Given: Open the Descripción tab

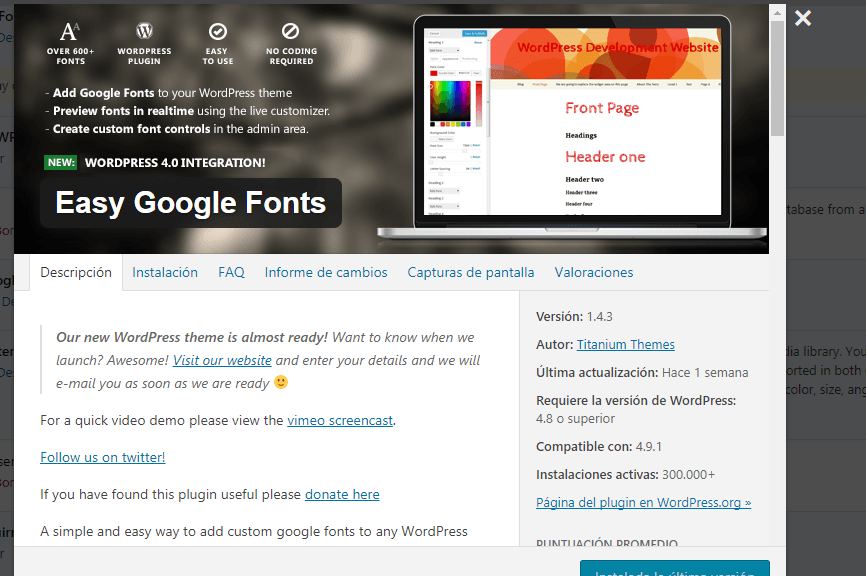Looking at the screenshot, I should [76, 272].
